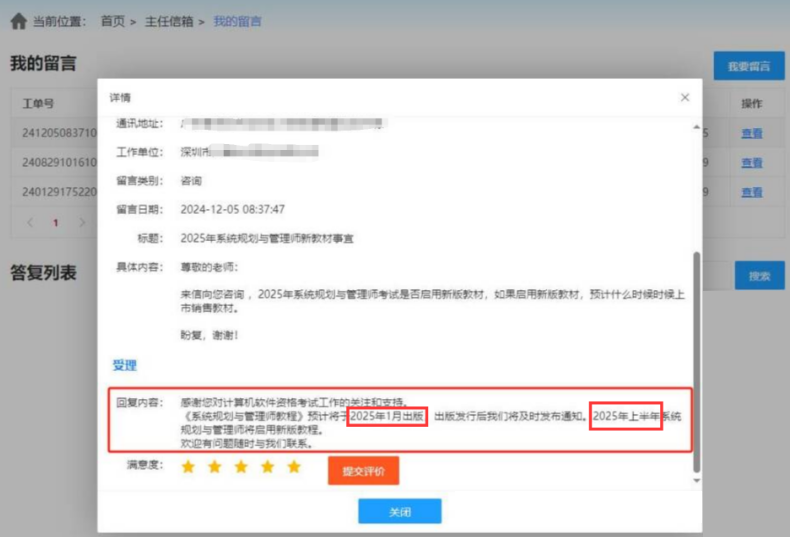
Task: Set rating to the fourth star
Action: pyautogui.click(x=267, y=467)
